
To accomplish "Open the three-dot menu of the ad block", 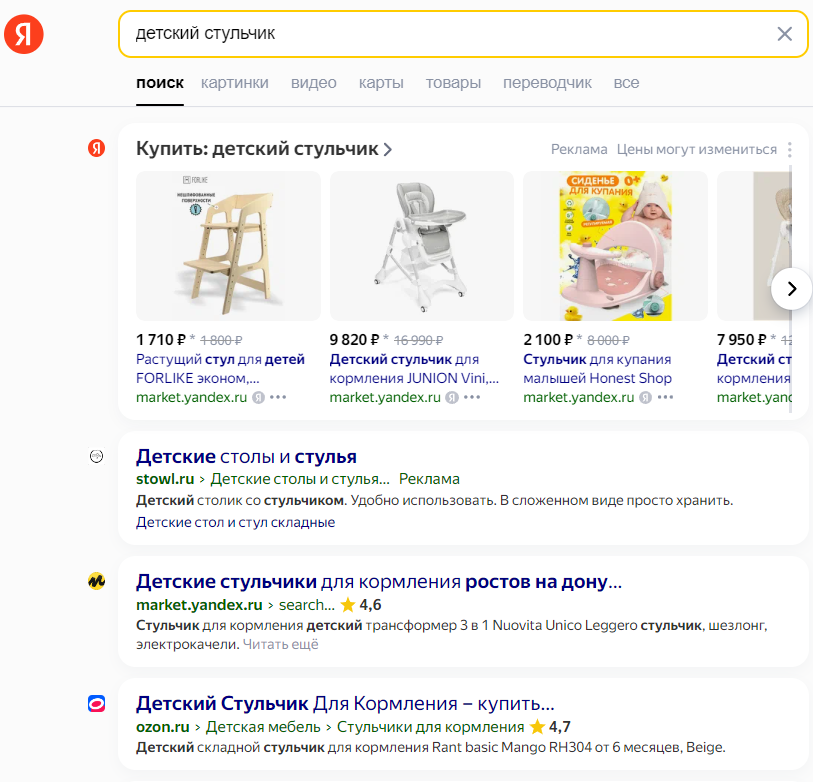I will click(790, 150).
